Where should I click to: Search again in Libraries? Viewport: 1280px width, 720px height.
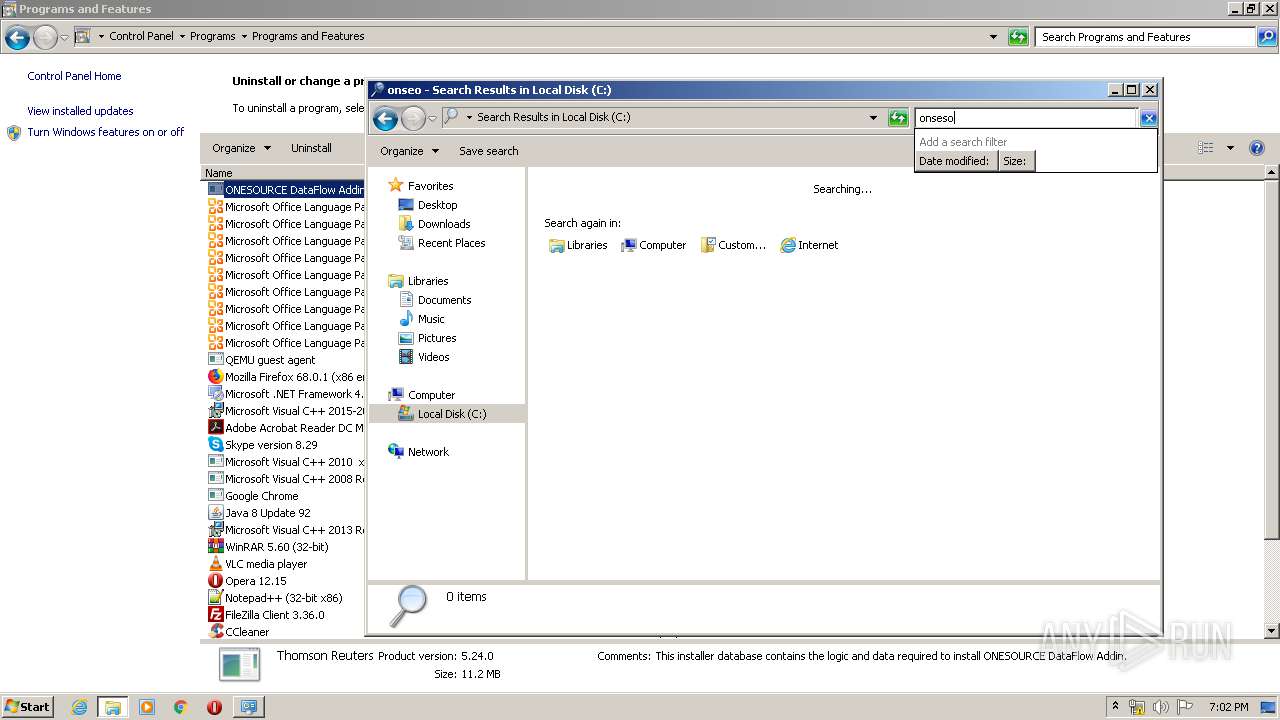pos(578,245)
